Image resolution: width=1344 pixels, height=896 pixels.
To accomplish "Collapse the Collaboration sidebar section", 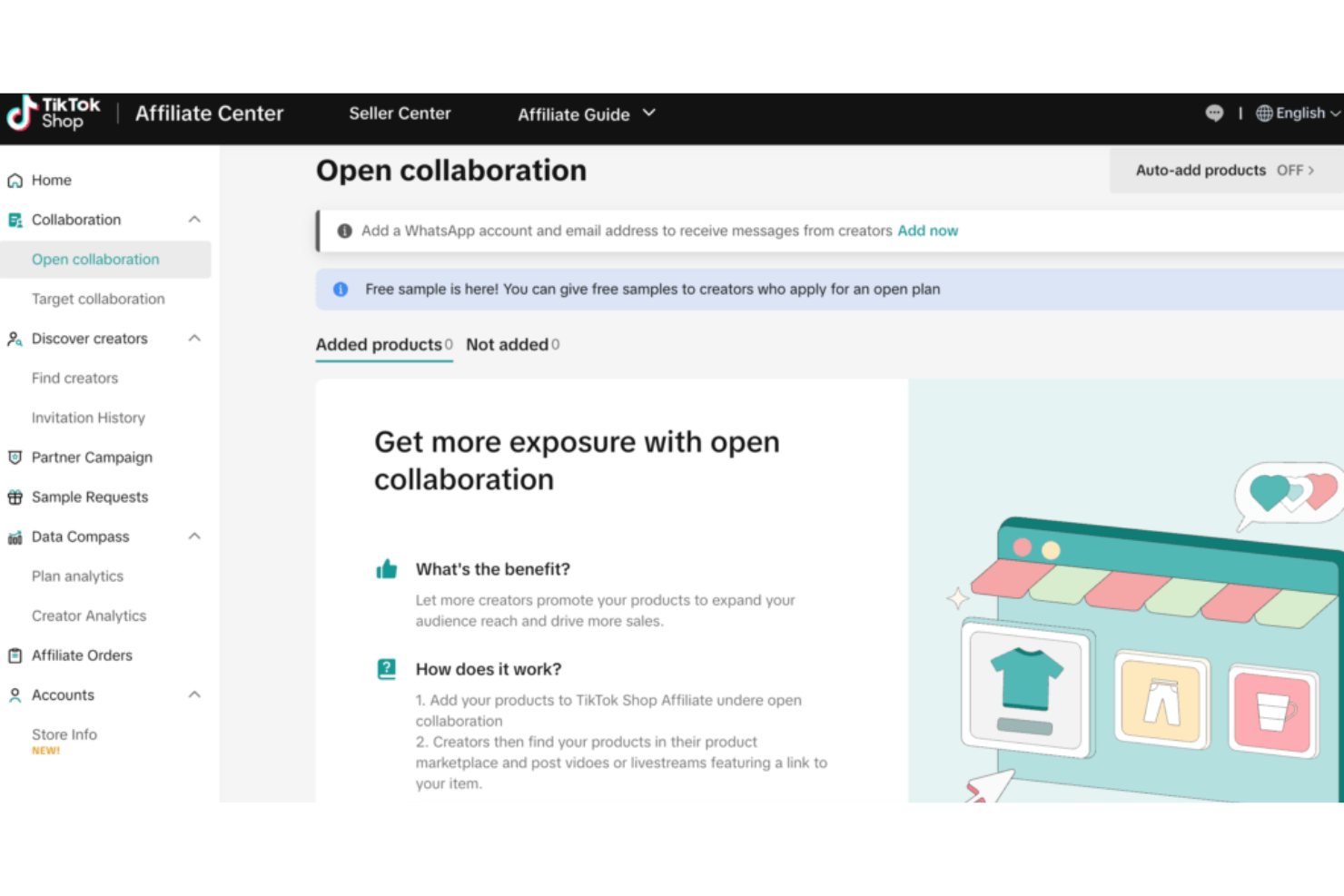I will pyautogui.click(x=194, y=220).
